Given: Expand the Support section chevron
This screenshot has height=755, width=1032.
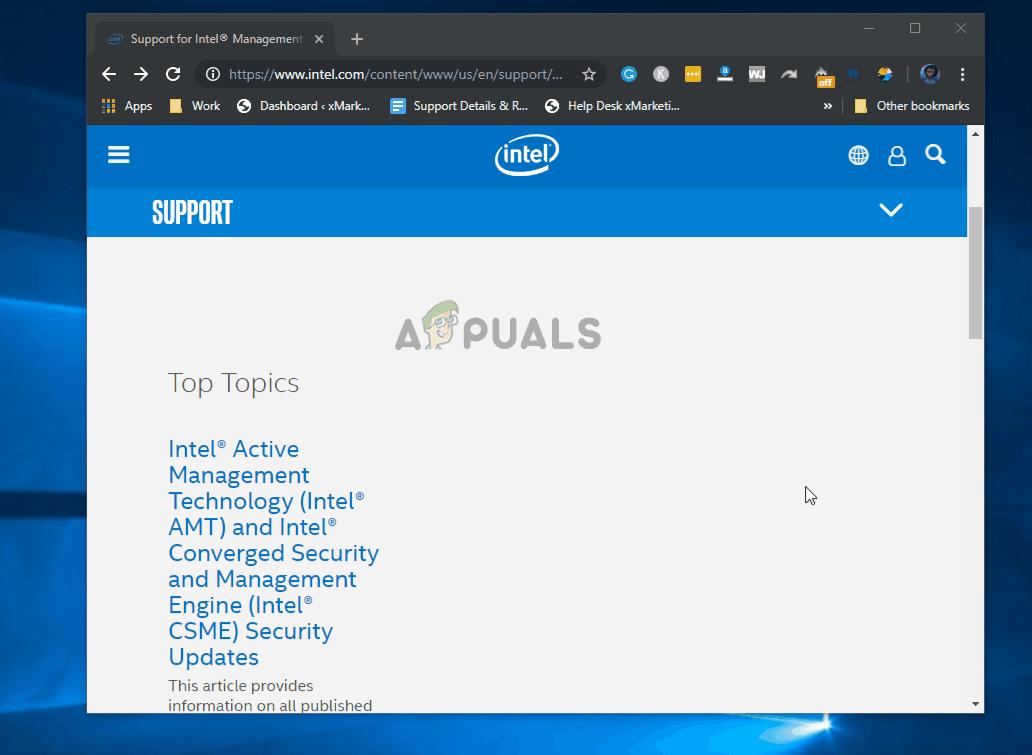Looking at the screenshot, I should 890,210.
